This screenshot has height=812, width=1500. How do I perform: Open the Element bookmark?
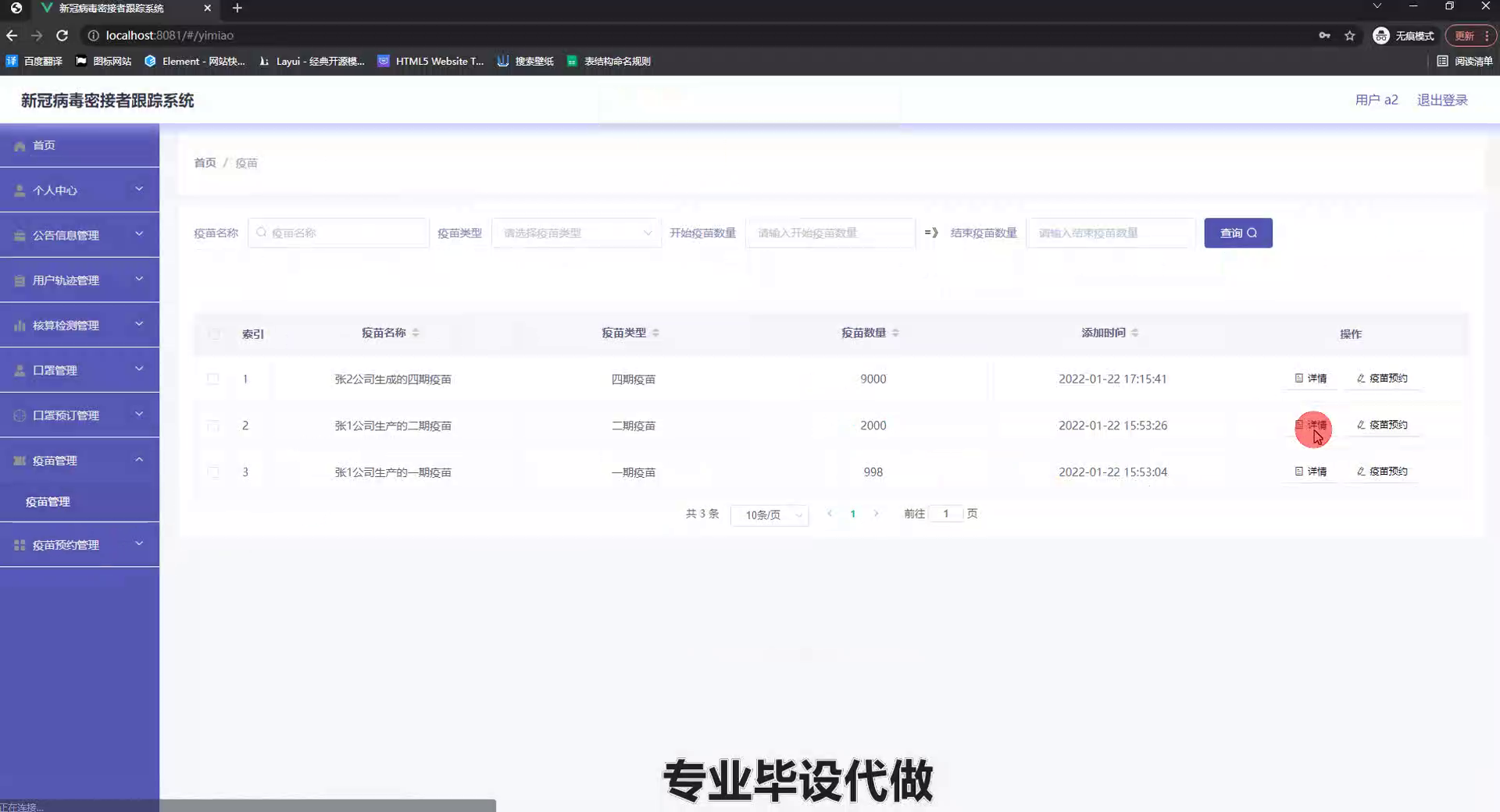point(195,61)
